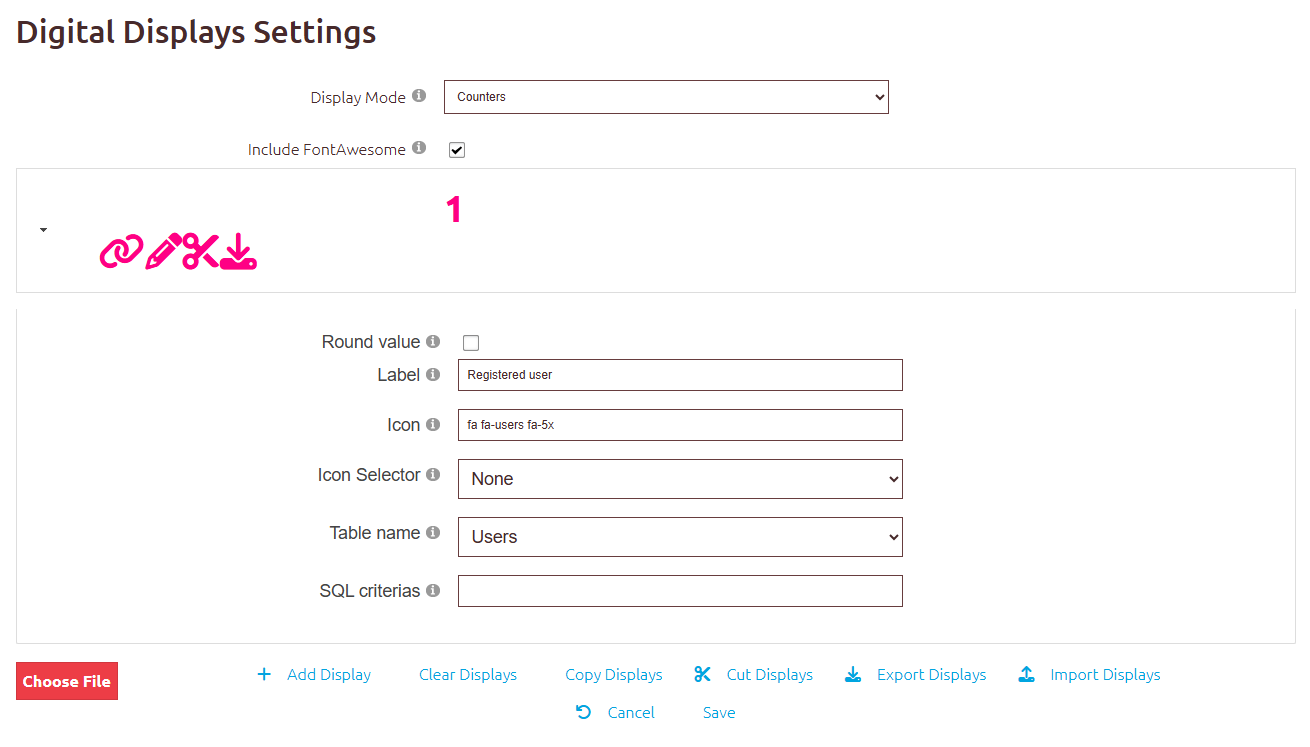Viewport: 1310px width, 747px height.
Task: Click the pink link chain icon
Action: [121, 252]
